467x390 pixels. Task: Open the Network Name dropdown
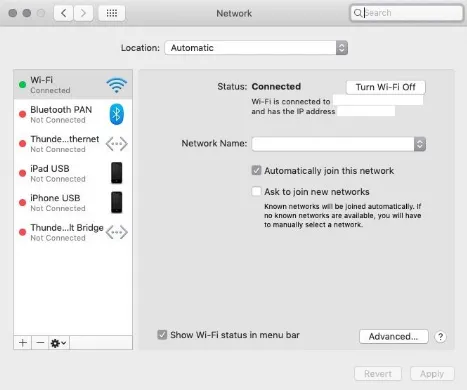(339, 144)
